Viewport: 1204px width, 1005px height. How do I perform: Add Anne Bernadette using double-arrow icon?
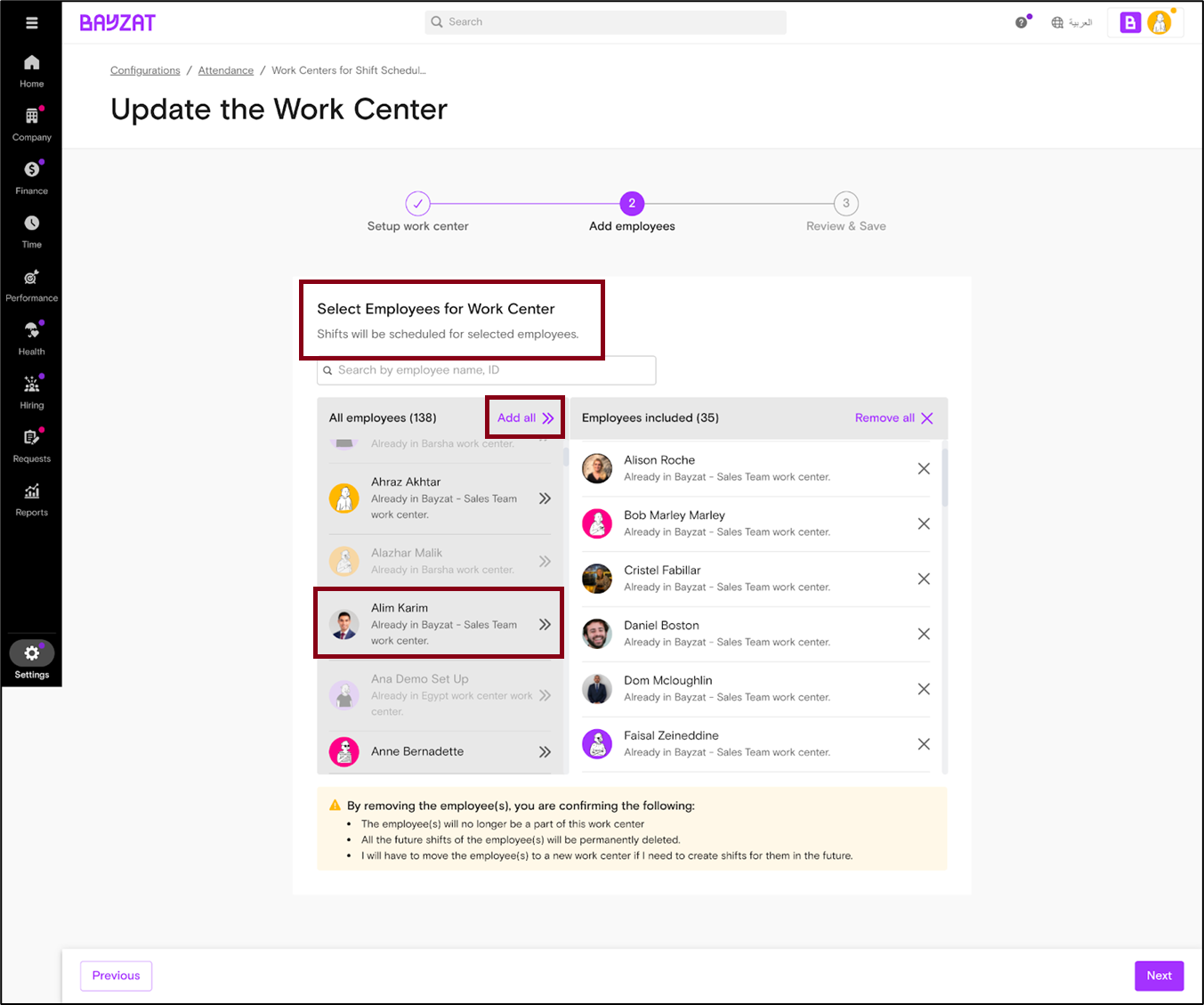pyautogui.click(x=545, y=751)
